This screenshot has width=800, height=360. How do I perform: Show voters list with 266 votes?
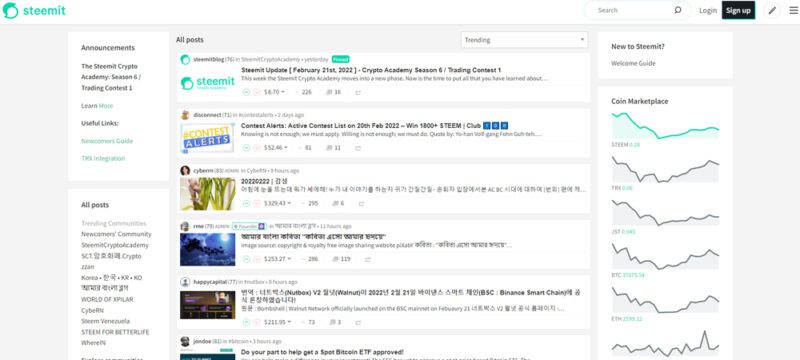[x=311, y=259]
